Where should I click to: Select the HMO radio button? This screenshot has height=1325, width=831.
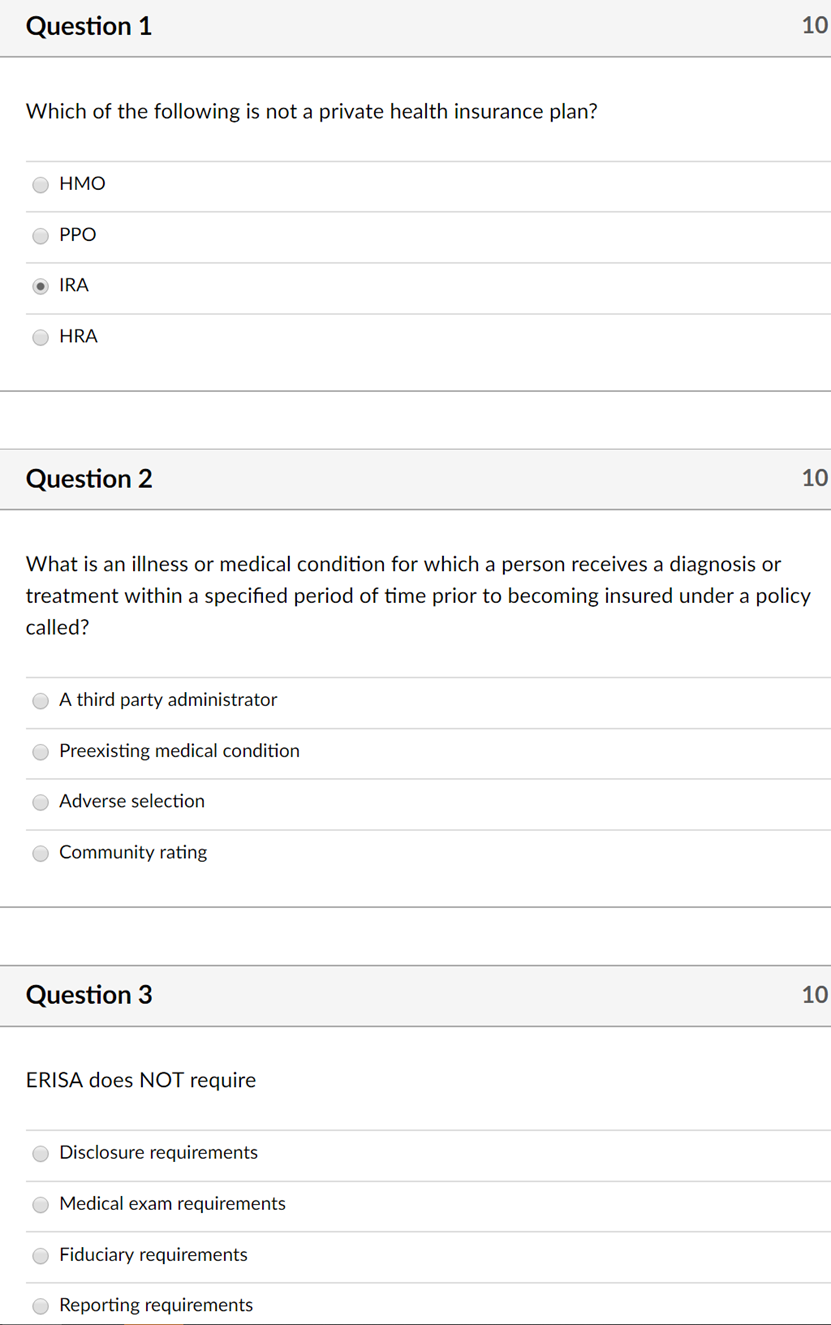(x=40, y=185)
